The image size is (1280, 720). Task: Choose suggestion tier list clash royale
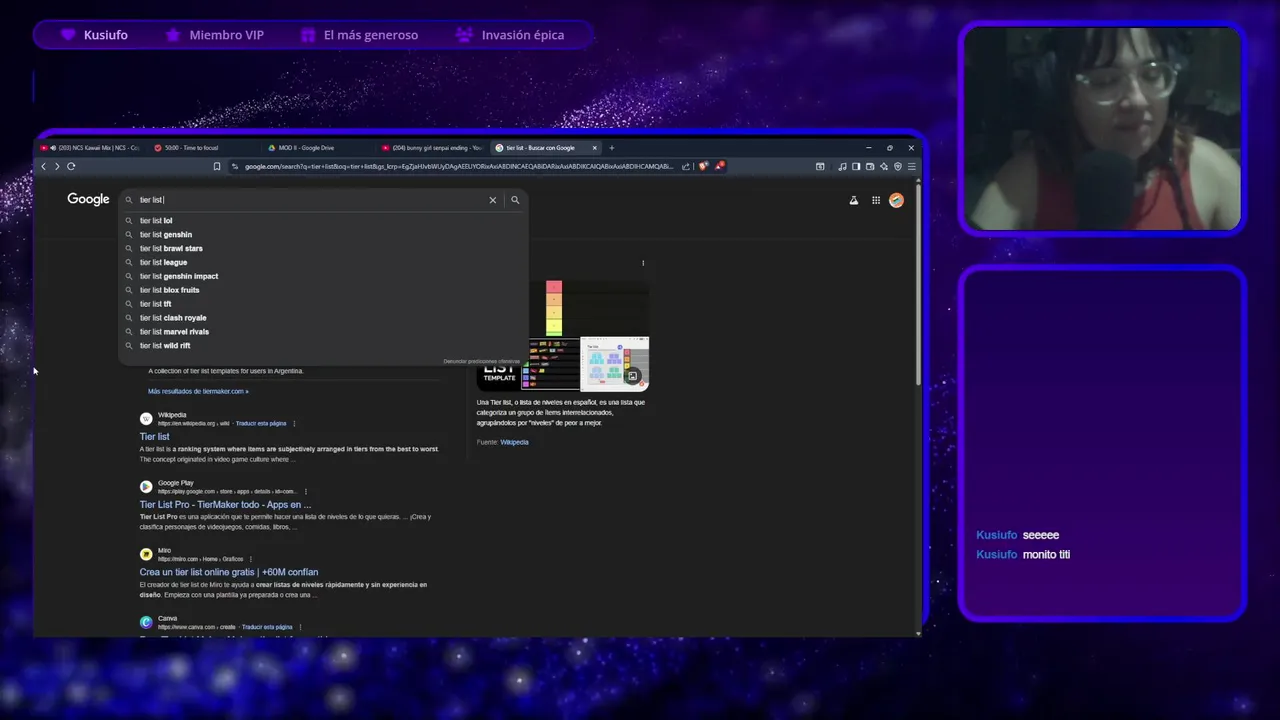coord(323,318)
